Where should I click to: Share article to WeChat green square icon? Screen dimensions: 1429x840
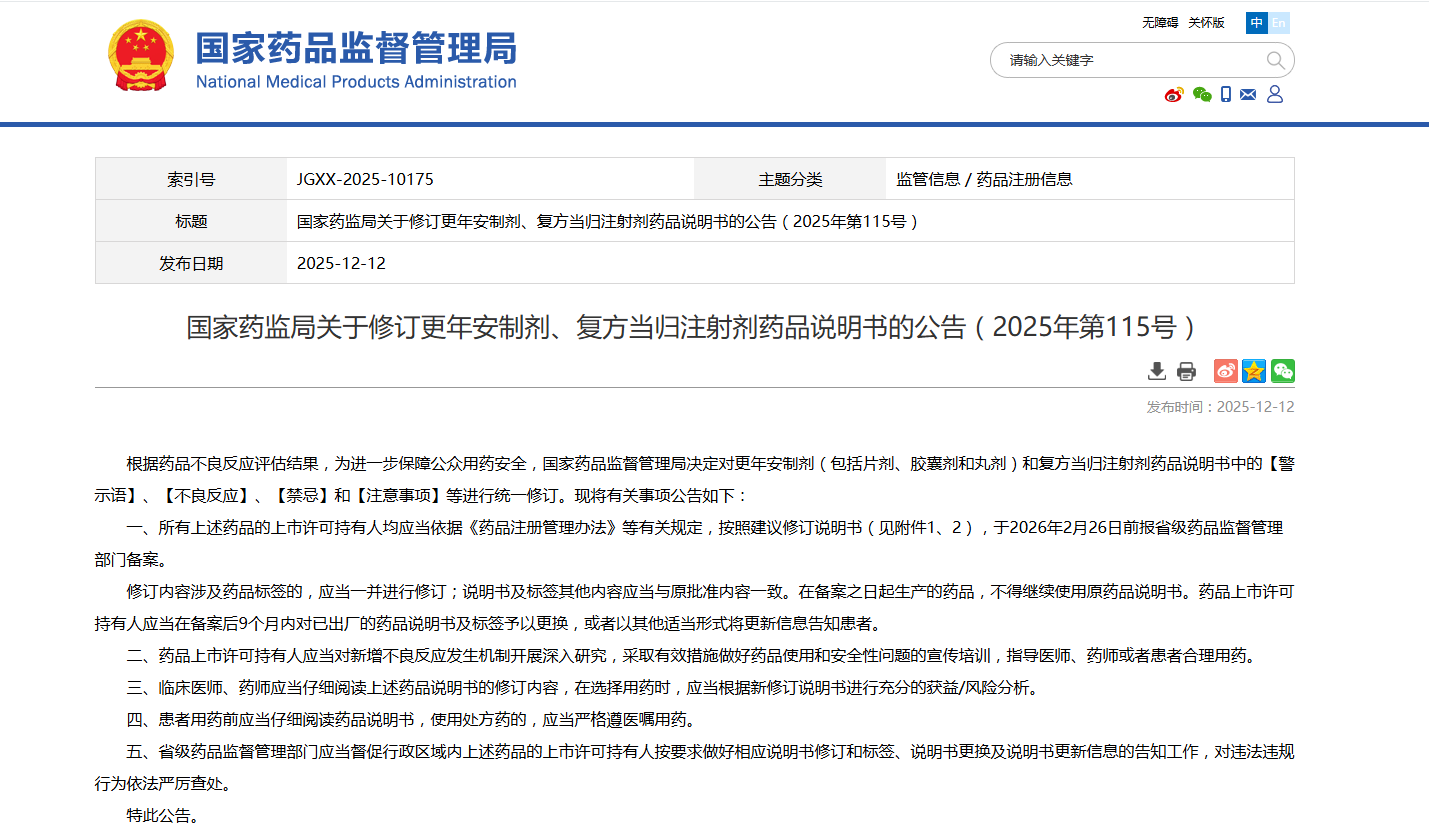tap(1283, 371)
